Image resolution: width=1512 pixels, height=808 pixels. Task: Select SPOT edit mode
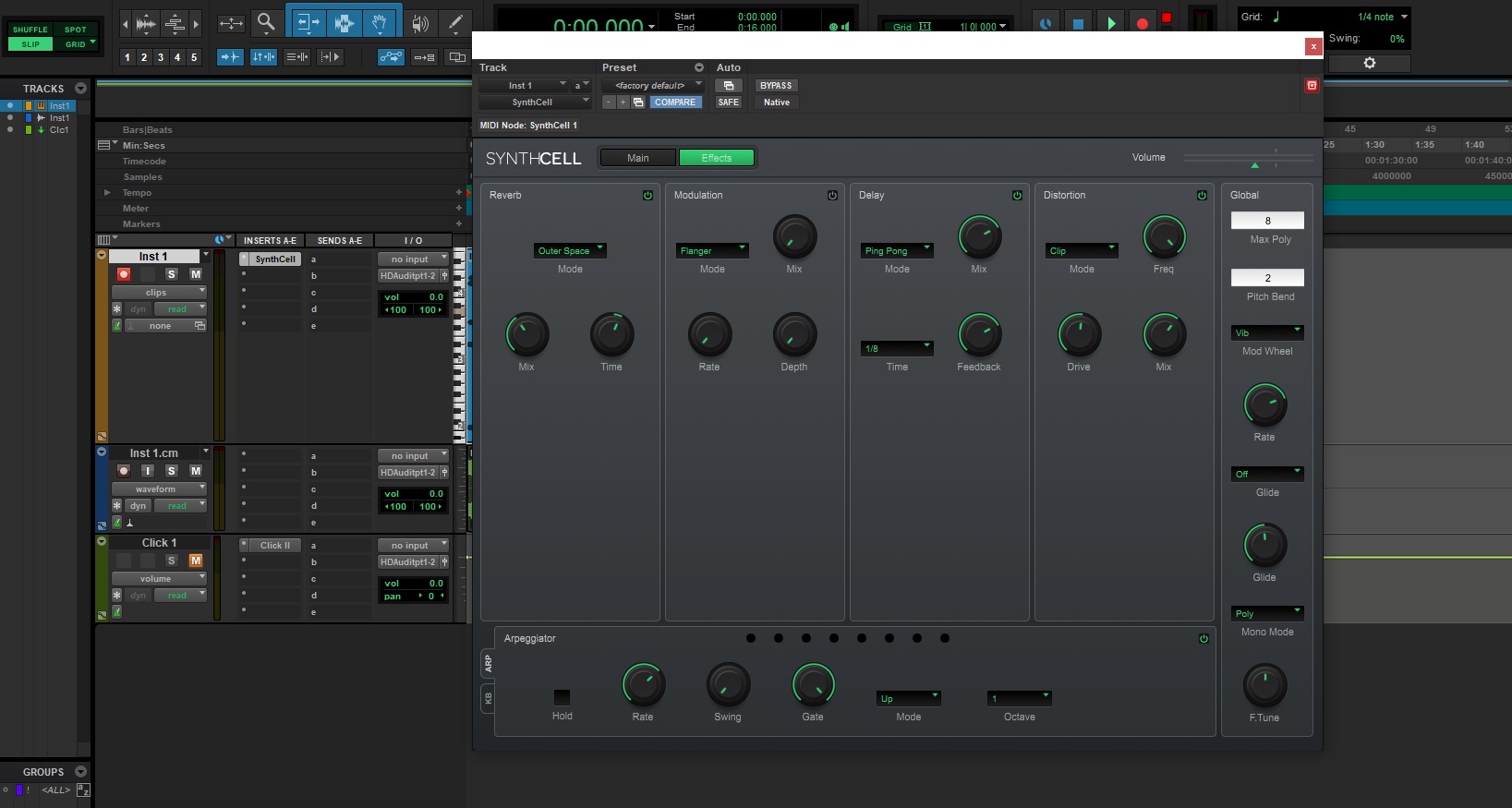[x=75, y=30]
